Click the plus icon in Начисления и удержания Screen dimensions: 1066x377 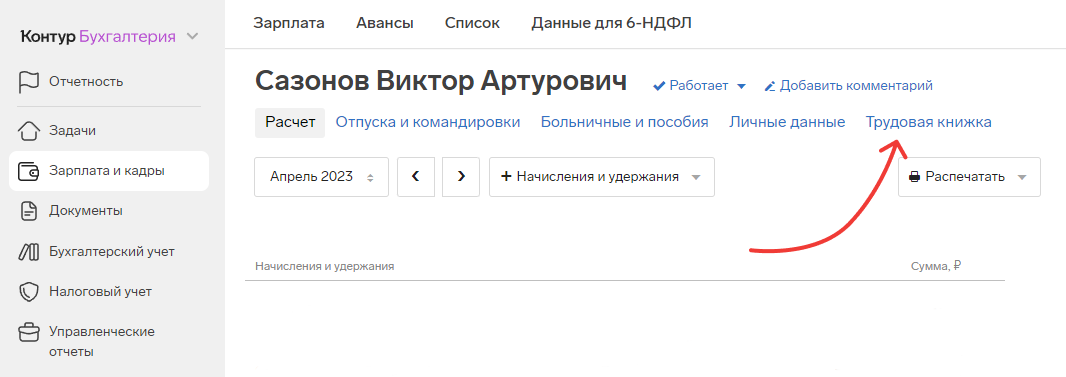tap(506, 177)
